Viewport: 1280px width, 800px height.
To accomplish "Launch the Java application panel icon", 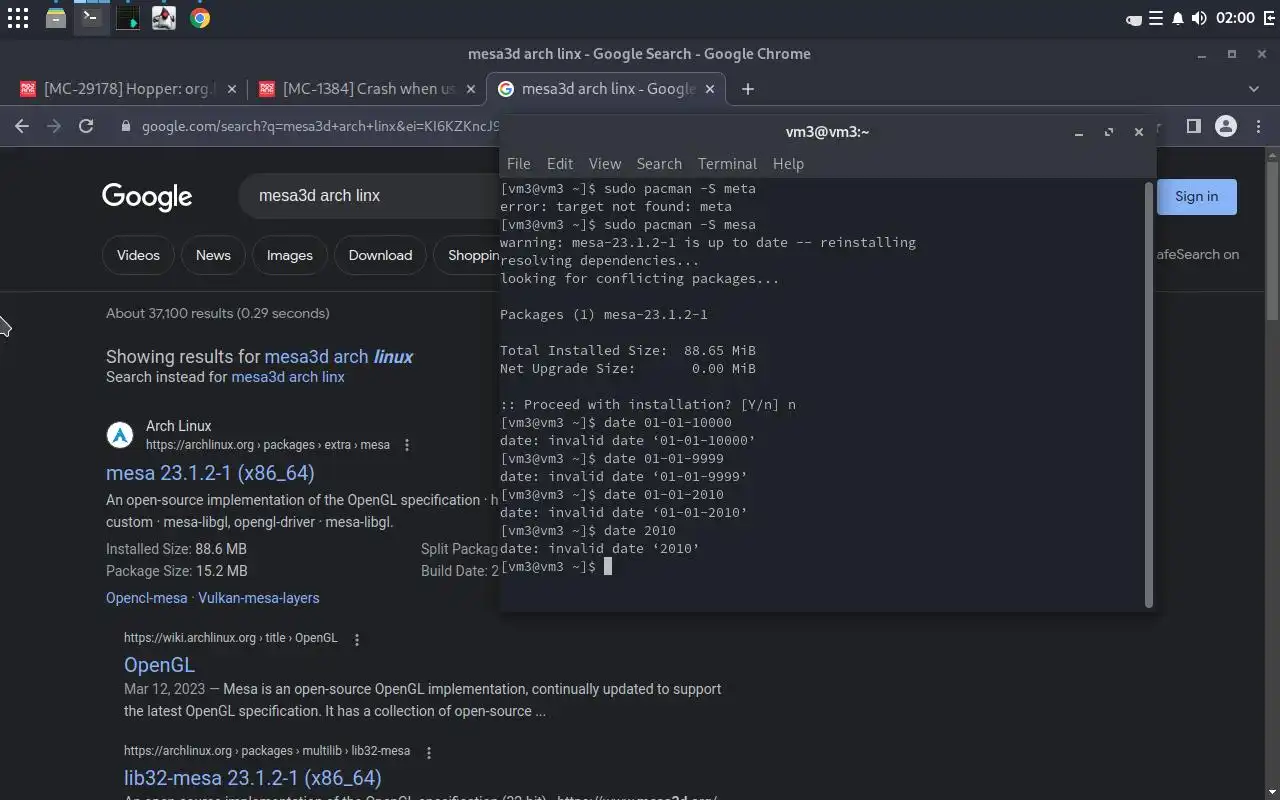I will pos(163,18).
